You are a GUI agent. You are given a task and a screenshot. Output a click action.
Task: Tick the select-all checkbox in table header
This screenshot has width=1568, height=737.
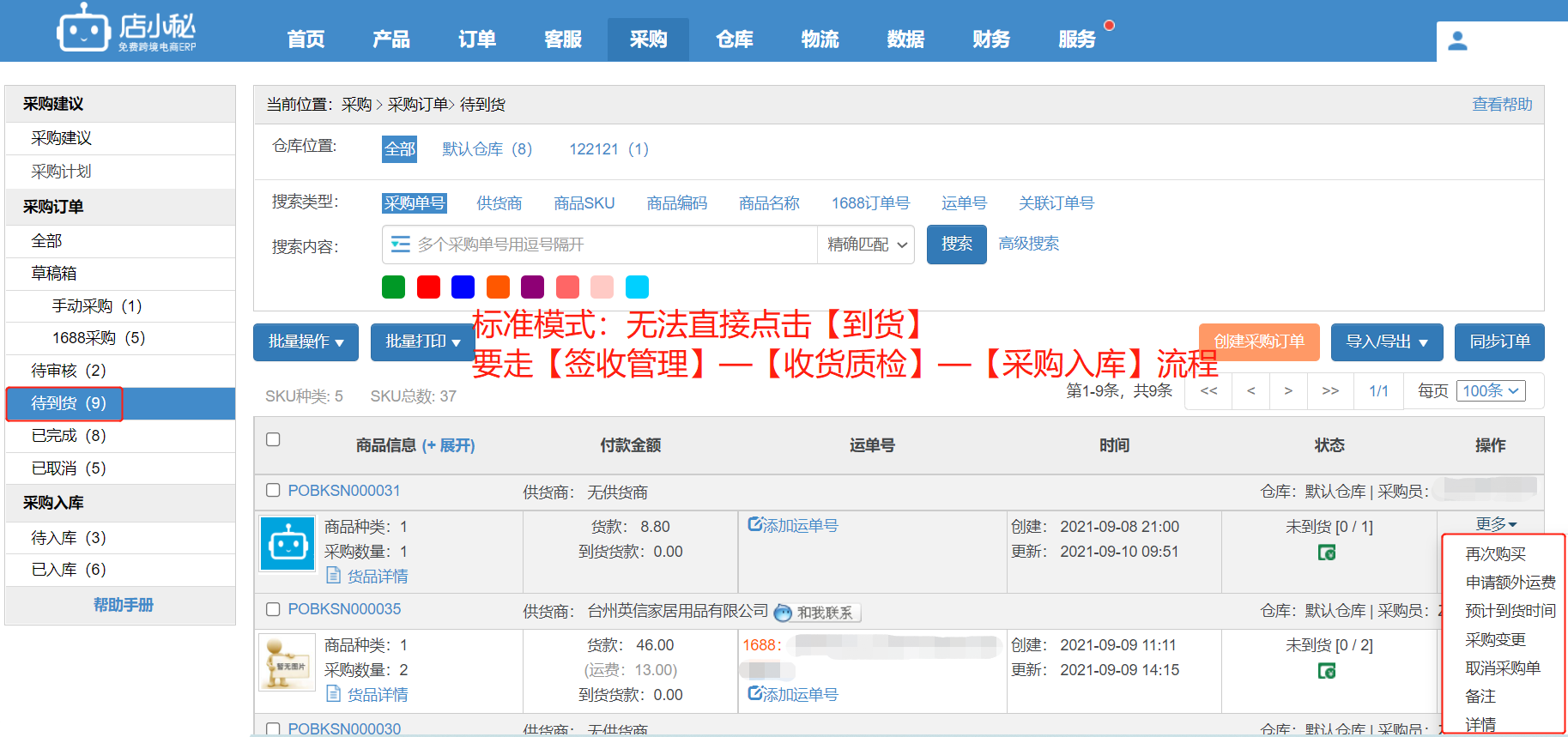pyautogui.click(x=273, y=439)
